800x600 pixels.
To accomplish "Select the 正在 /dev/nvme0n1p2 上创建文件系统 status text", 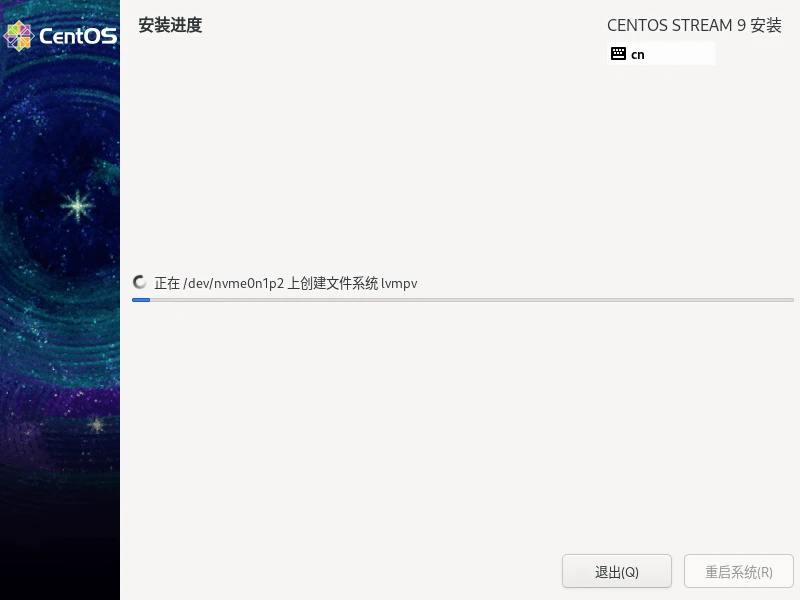I will coord(286,283).
